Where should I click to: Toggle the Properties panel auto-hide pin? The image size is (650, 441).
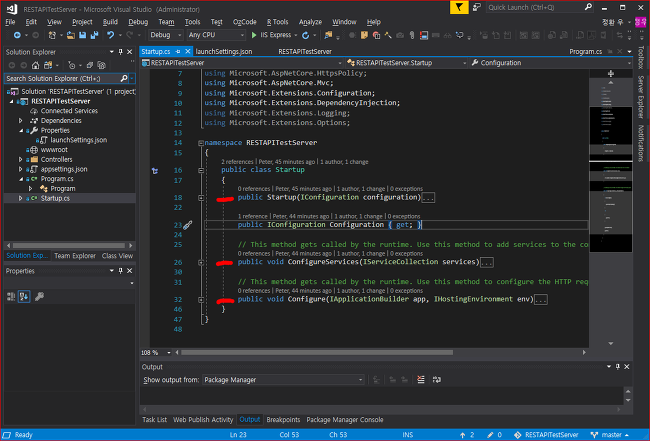[121, 271]
